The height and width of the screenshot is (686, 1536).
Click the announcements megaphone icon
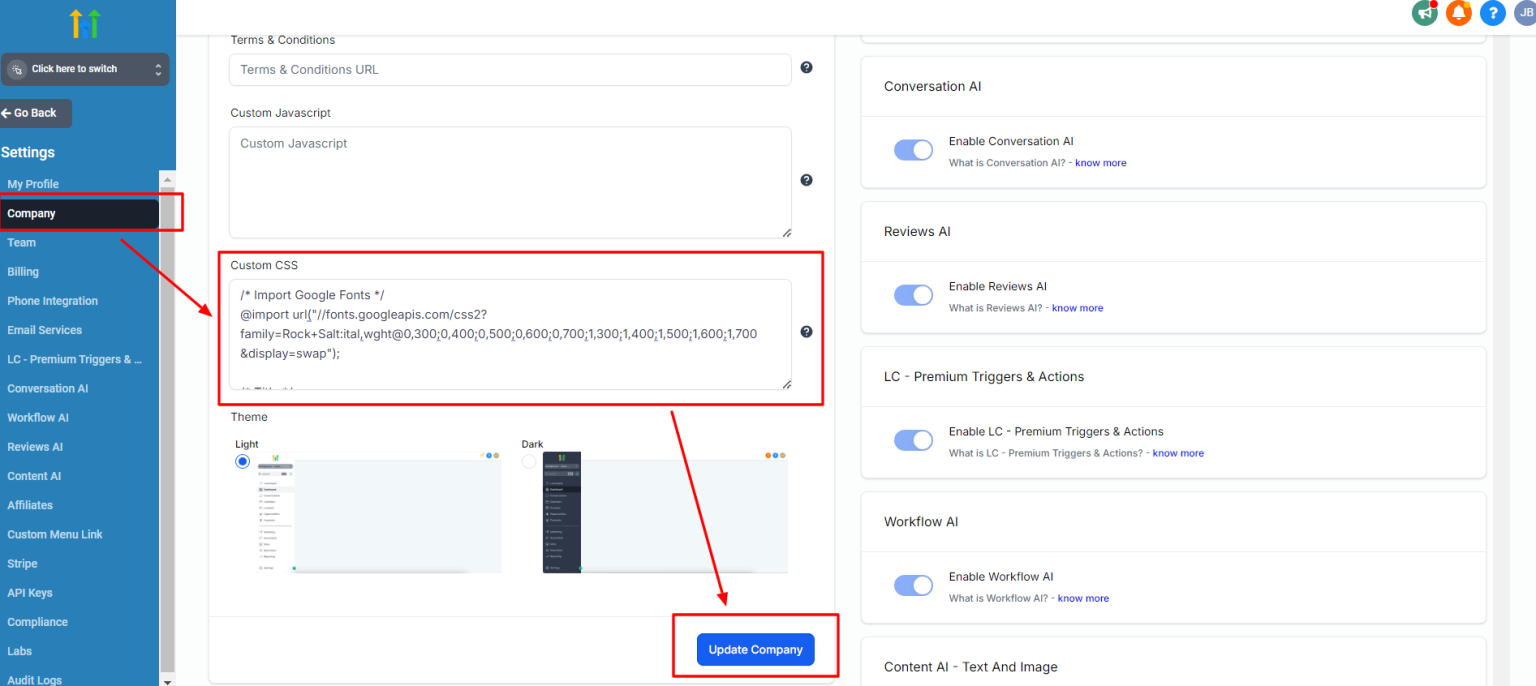1424,13
